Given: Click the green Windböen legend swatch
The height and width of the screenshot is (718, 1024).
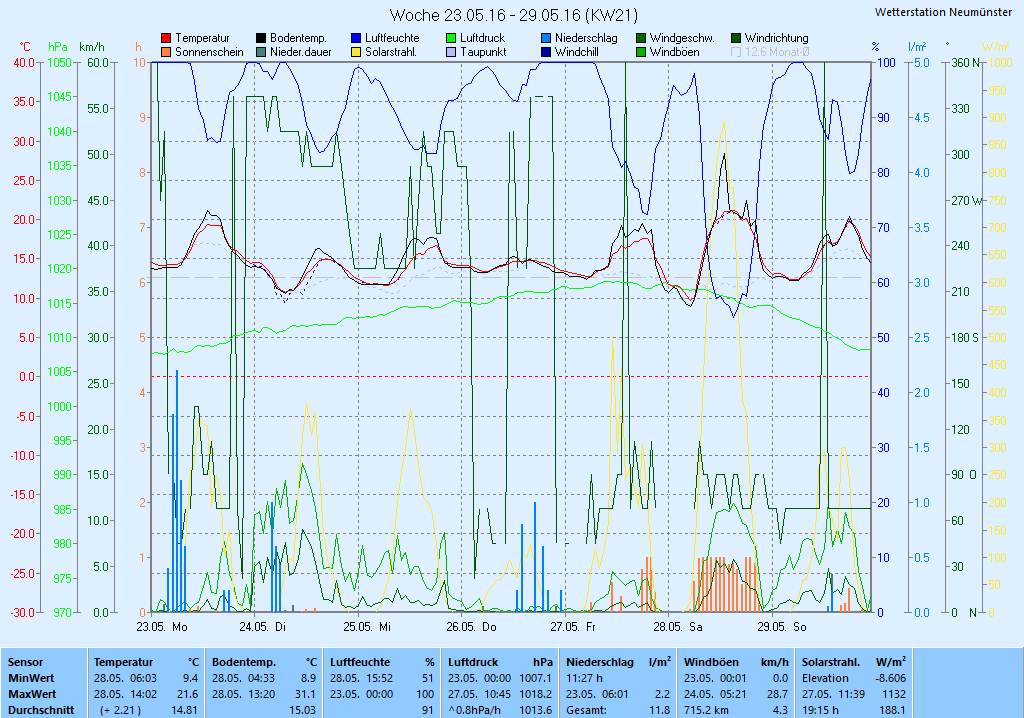Looking at the screenshot, I should click(641, 52).
